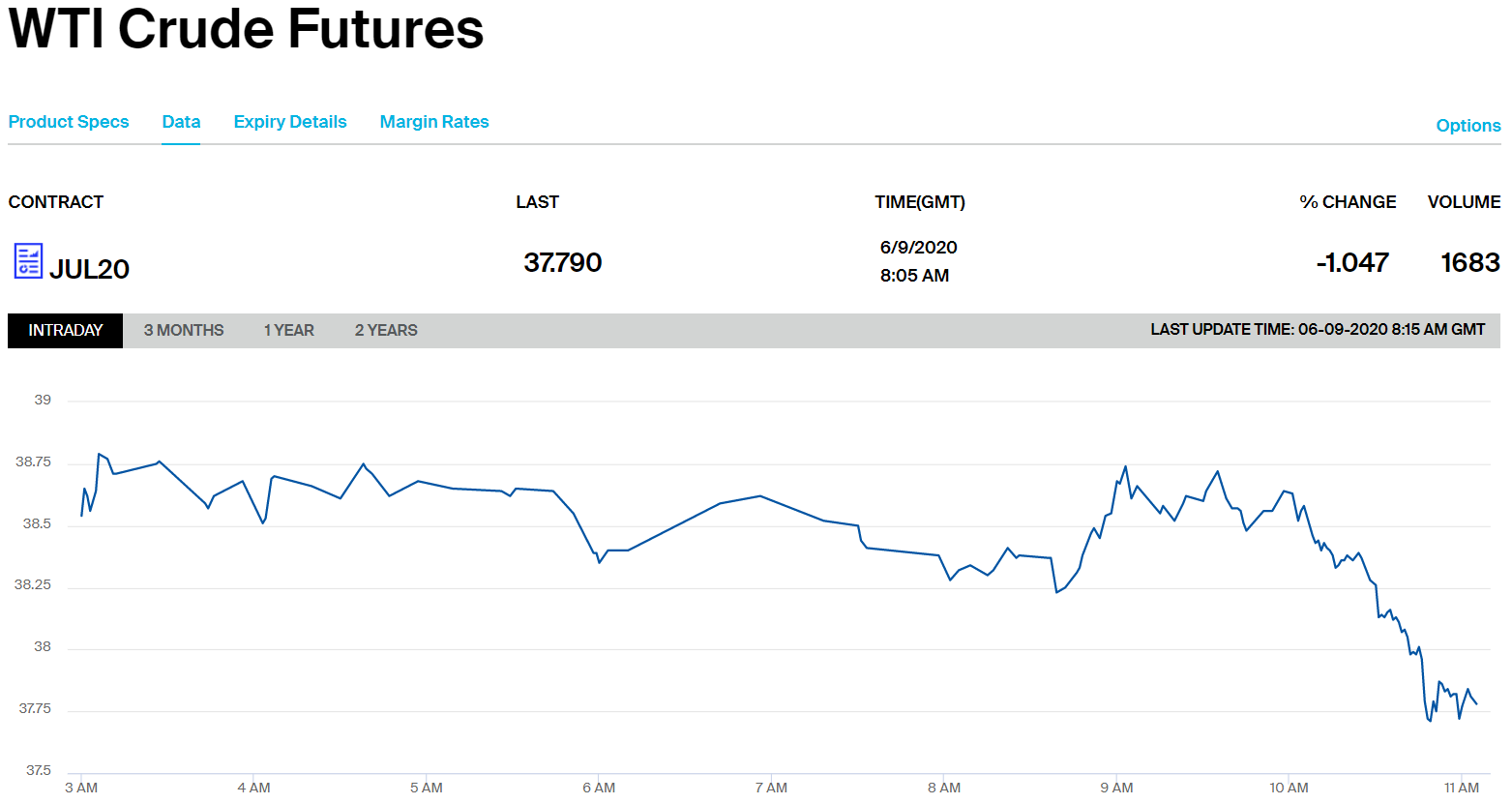Open the Product Specs tab
Screen dimensions: 1512x804
pos(69,122)
